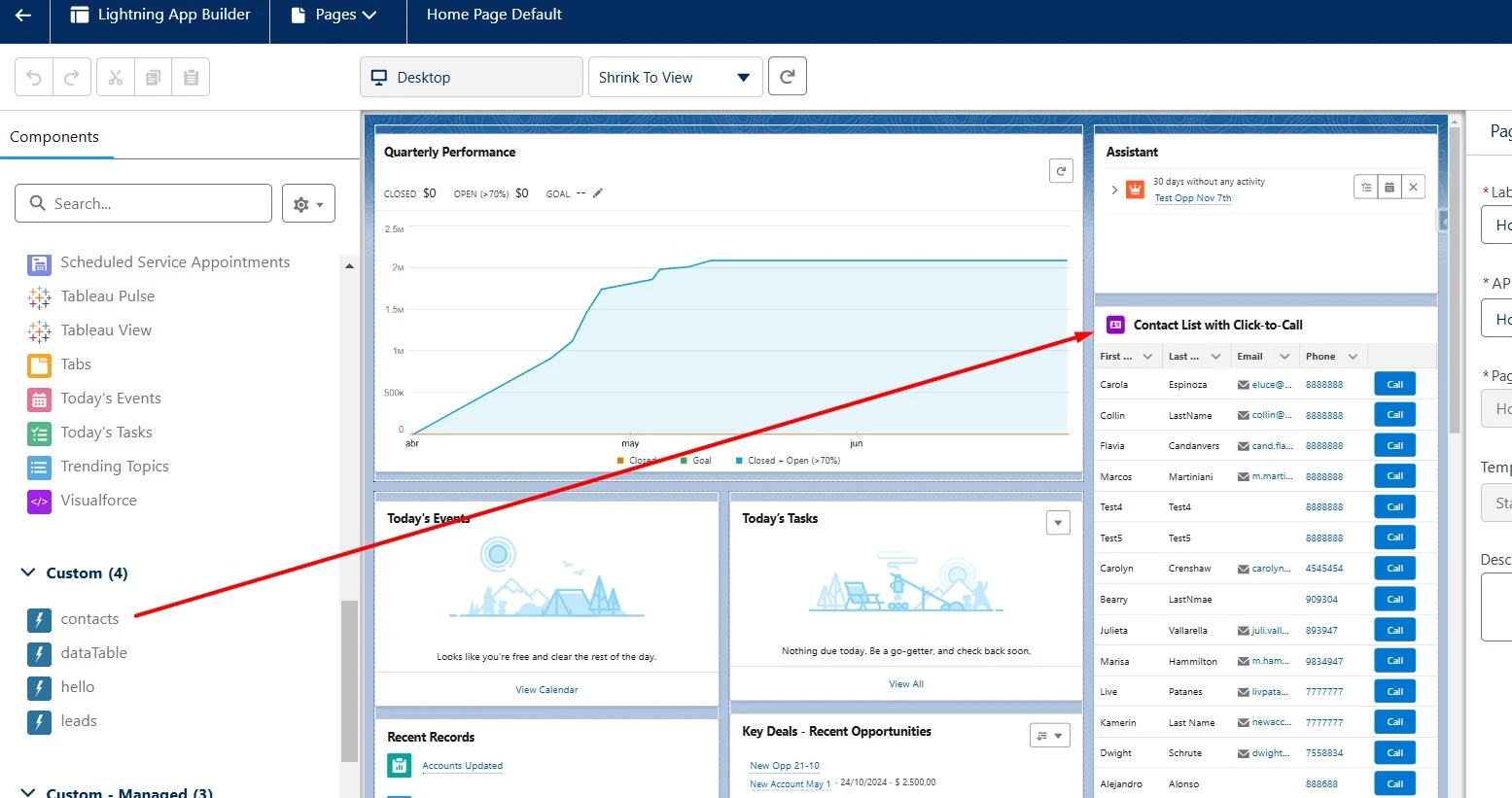Image resolution: width=1512 pixels, height=798 pixels.
Task: Click the Paste clipboard icon
Action: 191,78
